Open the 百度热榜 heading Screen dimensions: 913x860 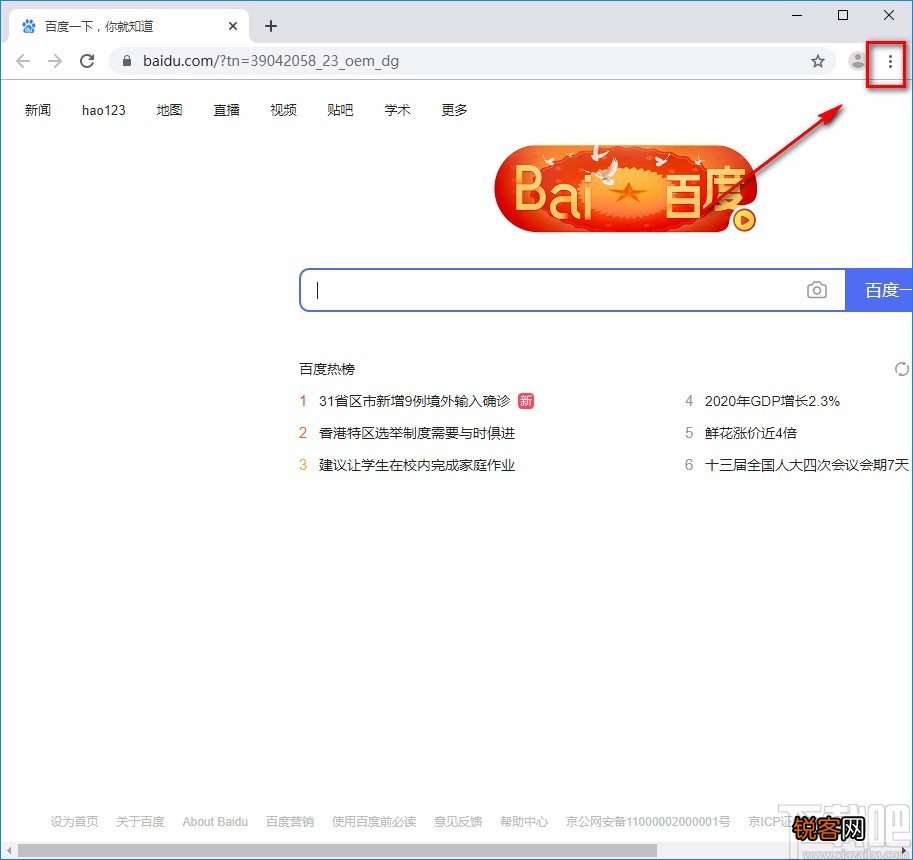(327, 369)
